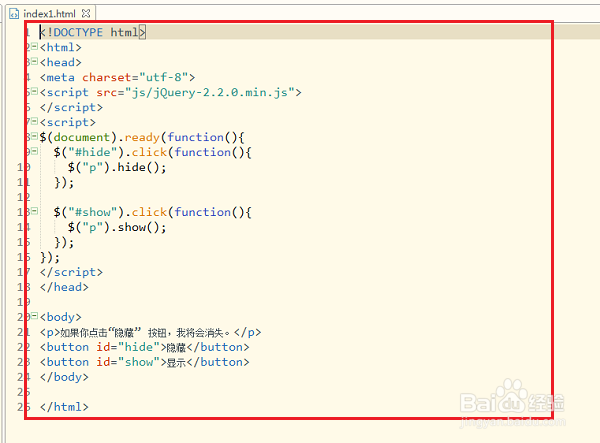
Task: Collapse the <body> fold marker on line 20
Action: [34, 316]
